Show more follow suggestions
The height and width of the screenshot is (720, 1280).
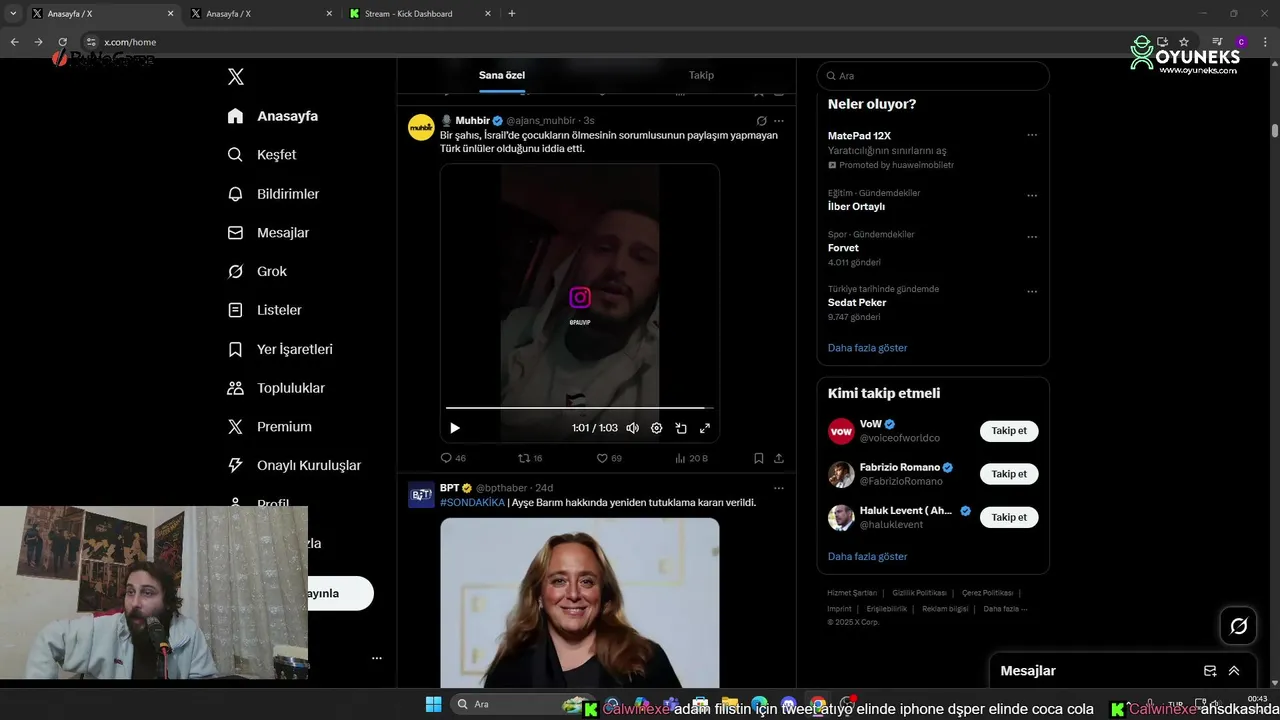867,556
